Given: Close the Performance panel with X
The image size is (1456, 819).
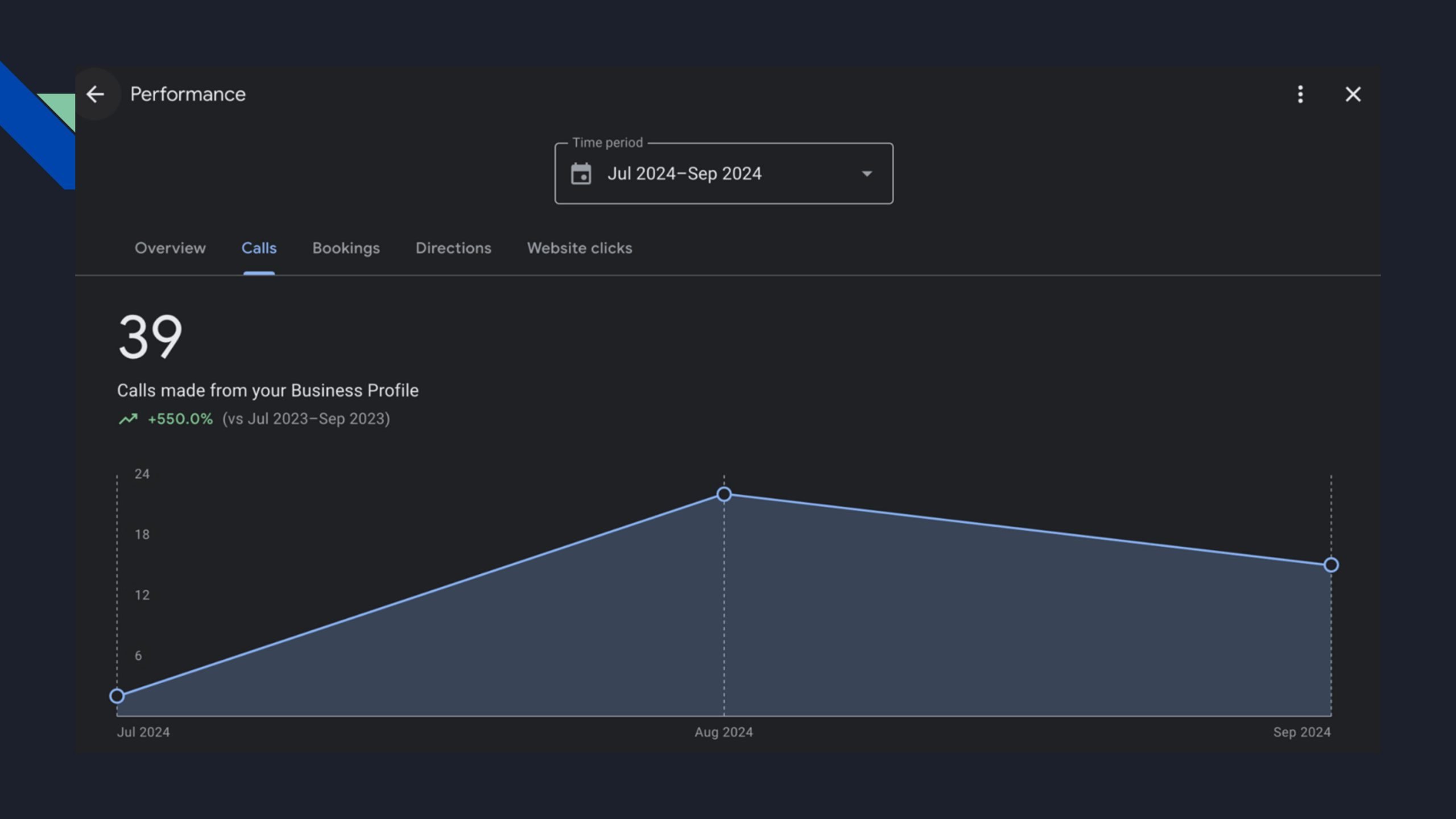Looking at the screenshot, I should (x=1353, y=94).
